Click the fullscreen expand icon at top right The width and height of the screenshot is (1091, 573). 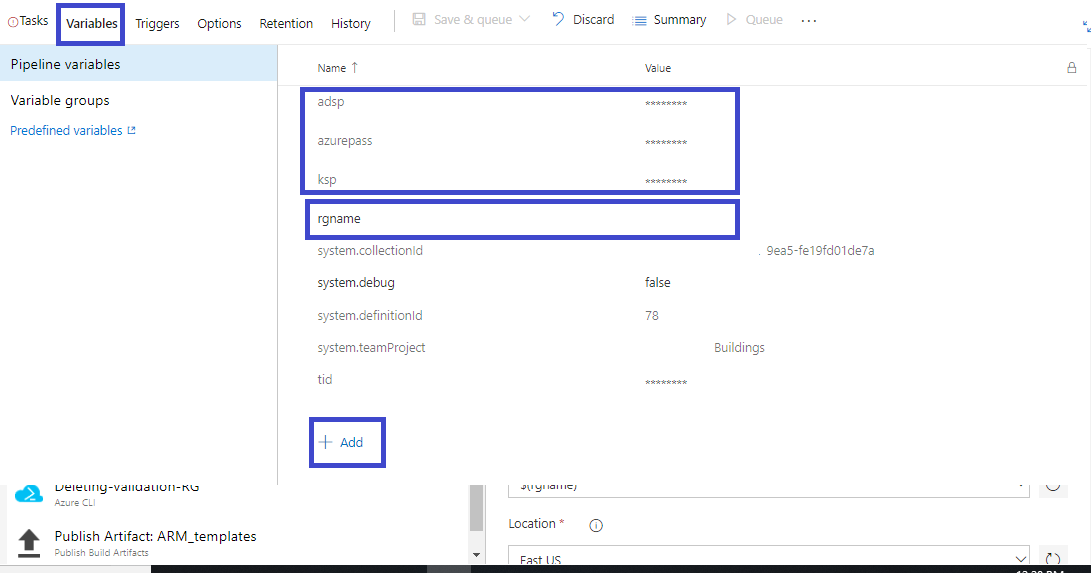coord(1086,26)
